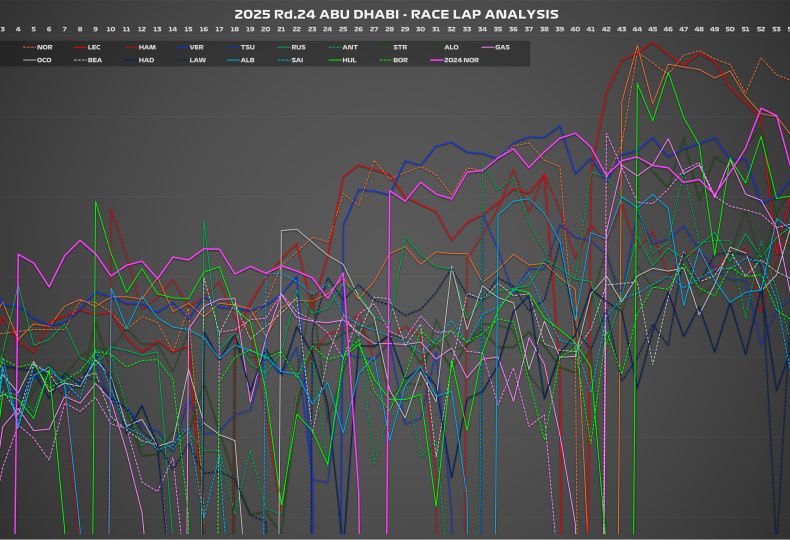Viewport: 790px width, 540px height.
Task: Hide the HAM line via legend
Action: click(146, 47)
